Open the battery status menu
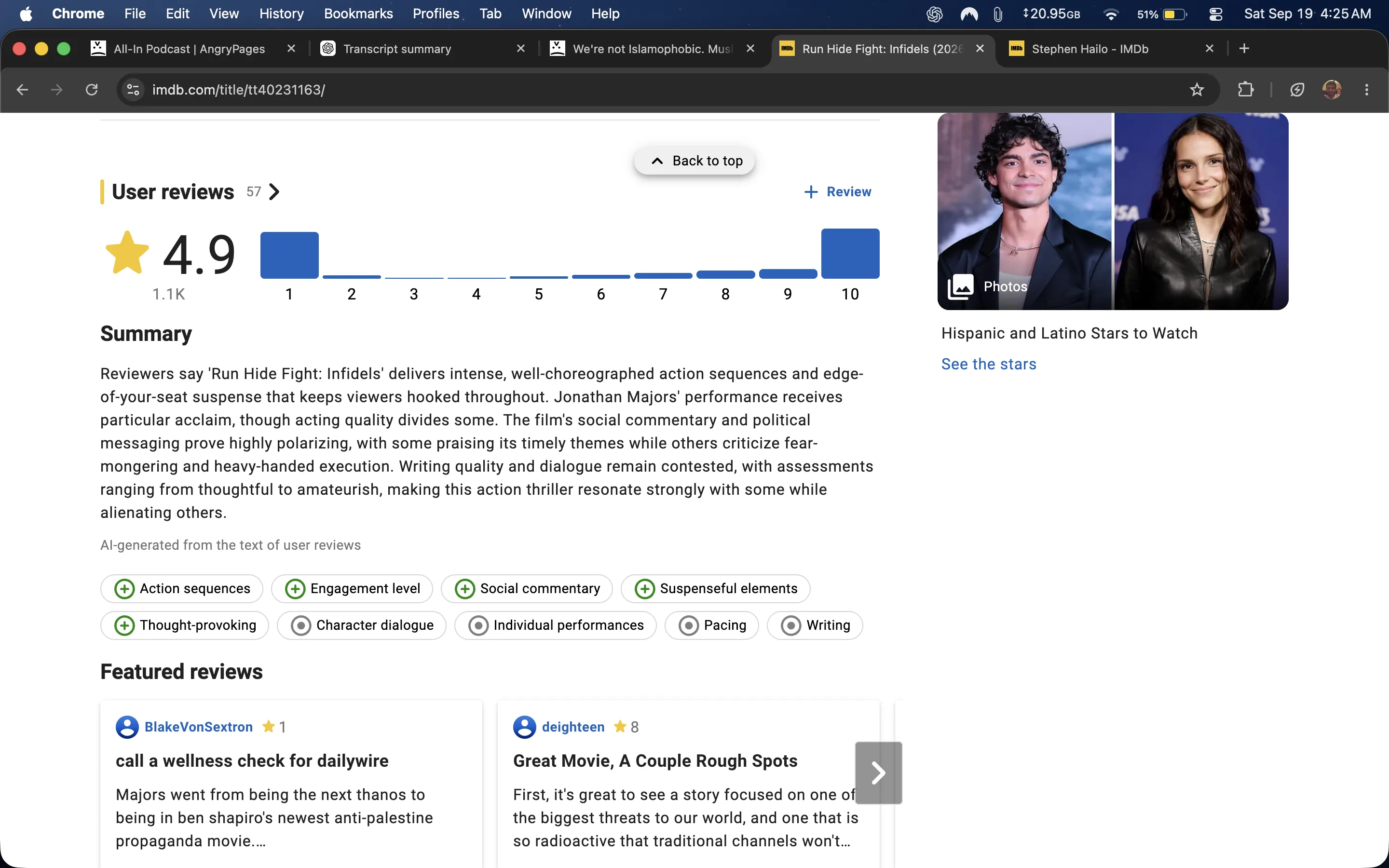Image resolution: width=1389 pixels, height=868 pixels. click(1162, 14)
